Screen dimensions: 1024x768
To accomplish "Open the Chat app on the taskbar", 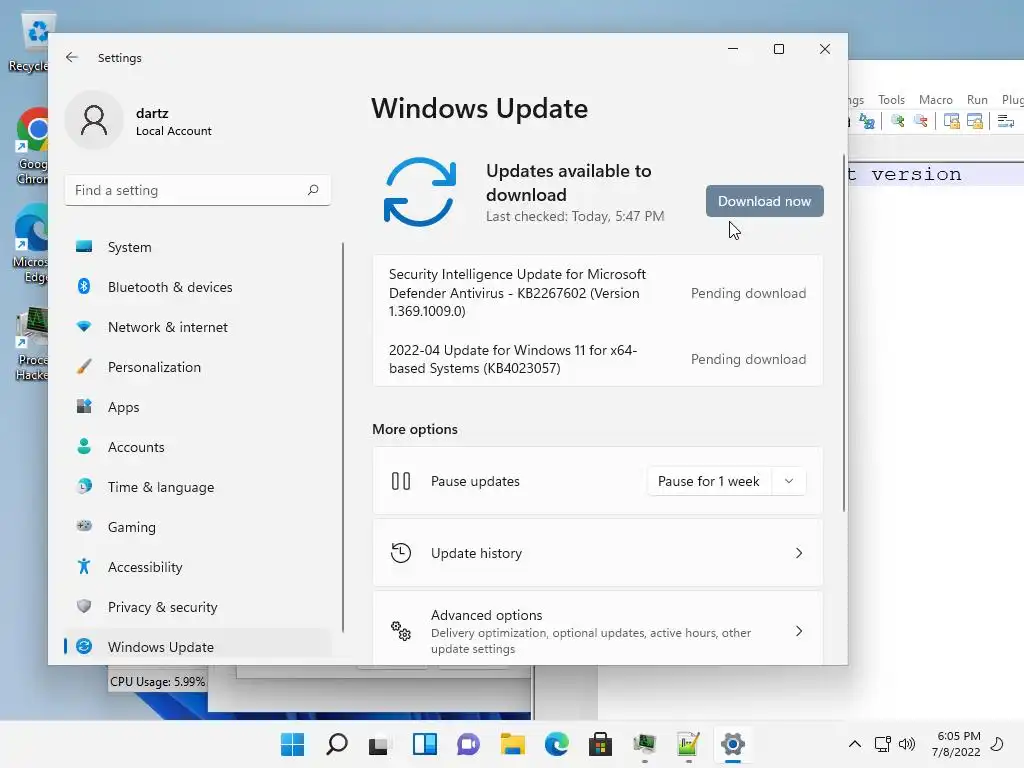I will [468, 744].
